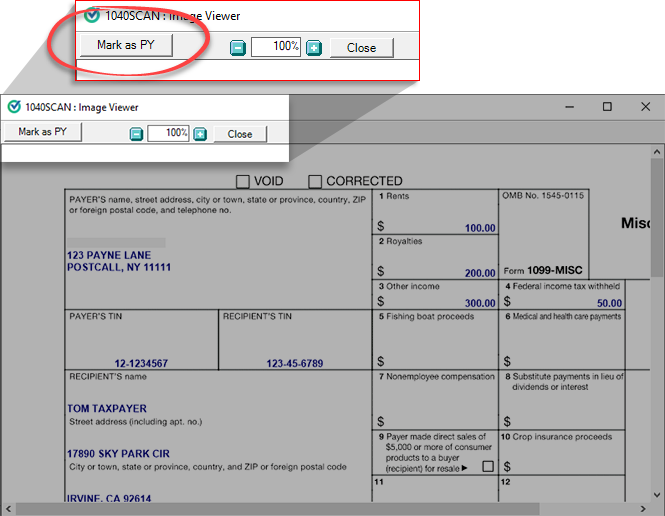Click the vertical scrollbar thumb
This screenshot has width=665, height=516.
point(657,218)
